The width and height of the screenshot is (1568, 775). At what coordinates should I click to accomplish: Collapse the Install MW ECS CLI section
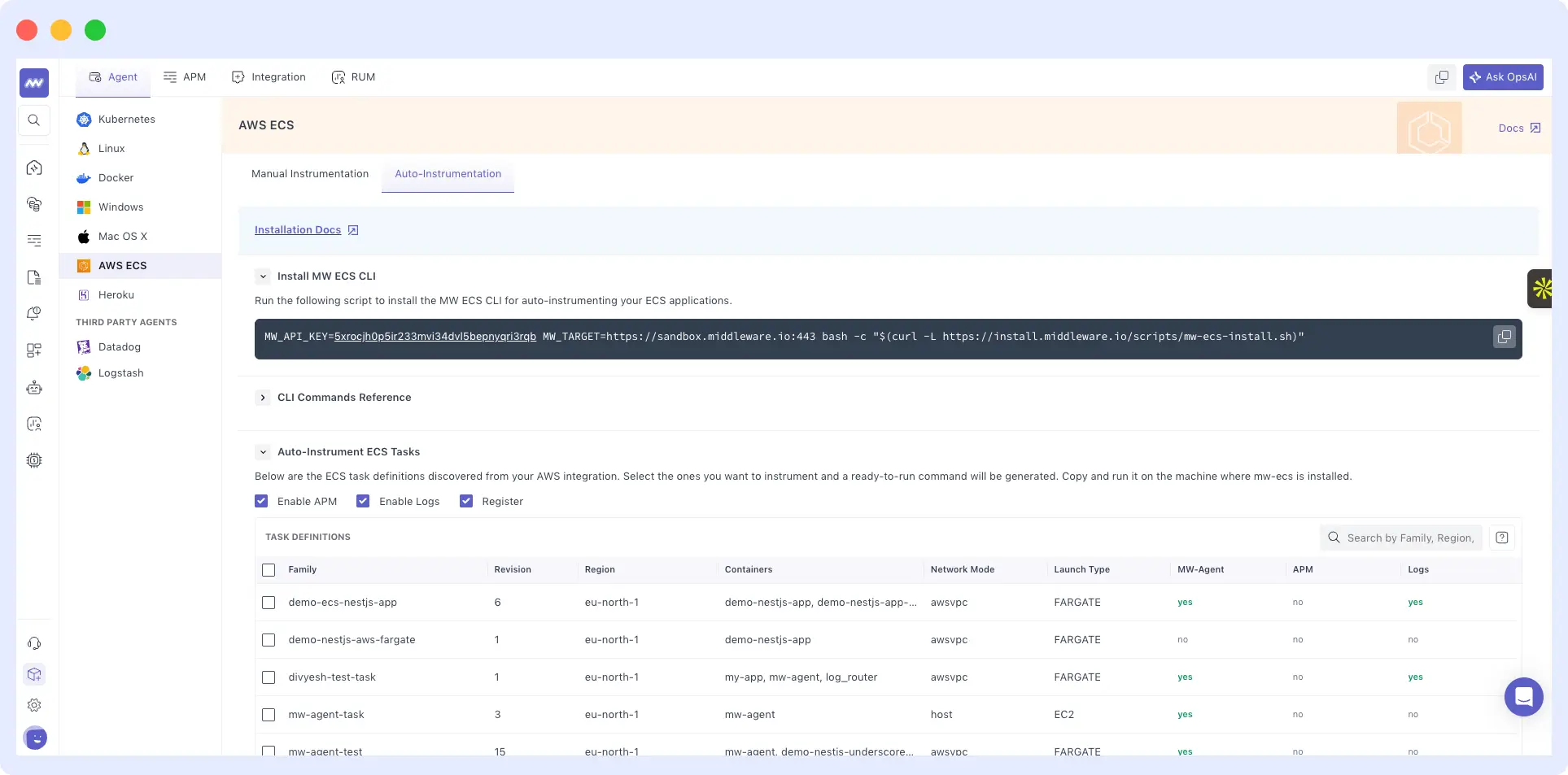pyautogui.click(x=263, y=276)
